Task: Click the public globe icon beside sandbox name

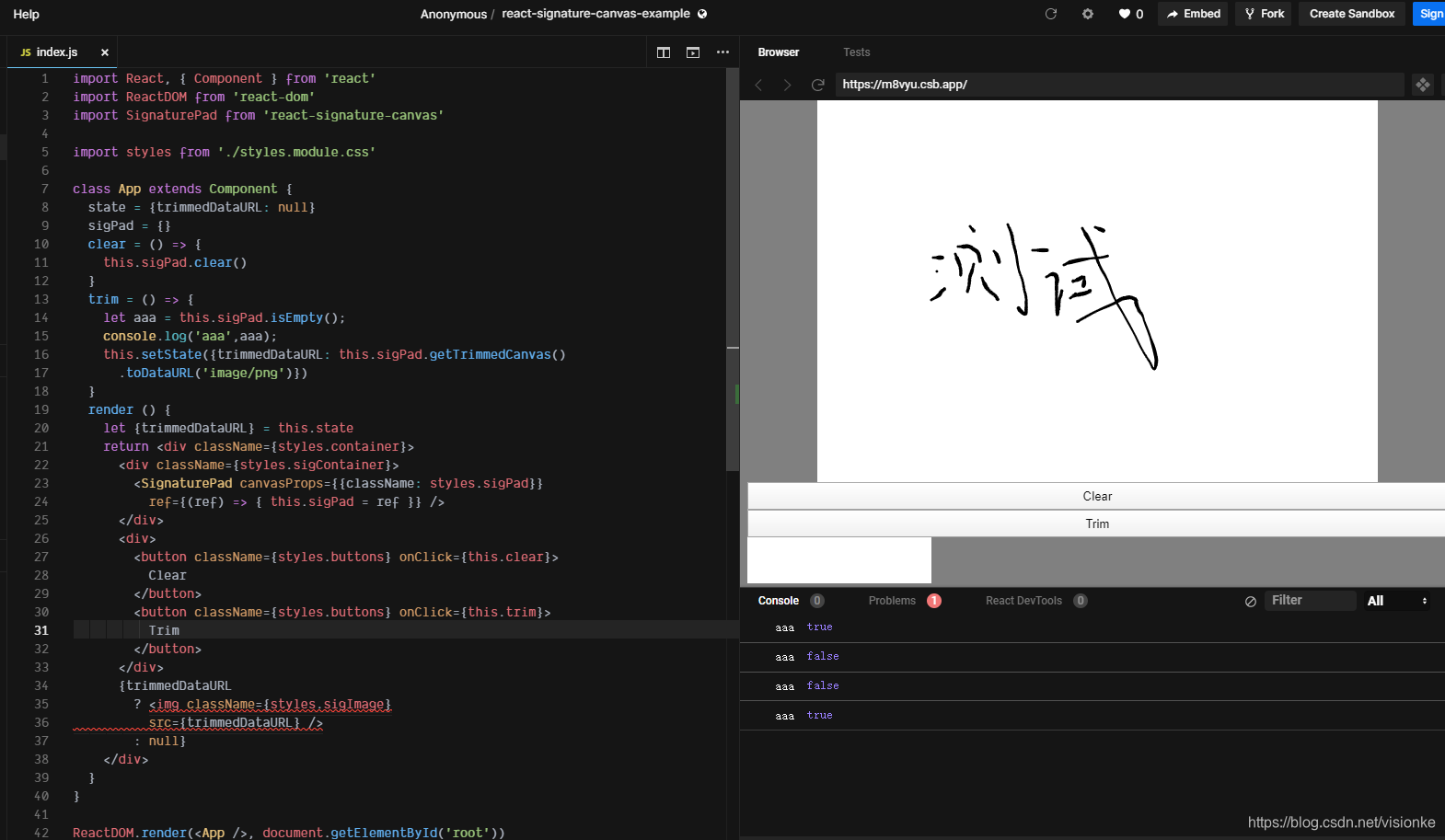Action: point(702,14)
